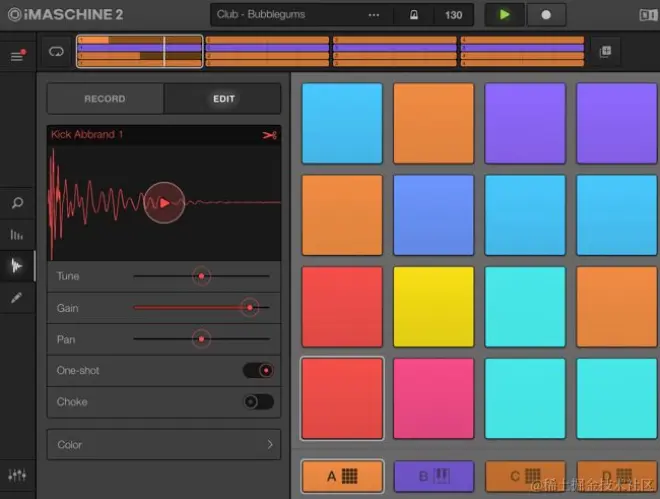Open the search browser magnifier icon

(17, 203)
